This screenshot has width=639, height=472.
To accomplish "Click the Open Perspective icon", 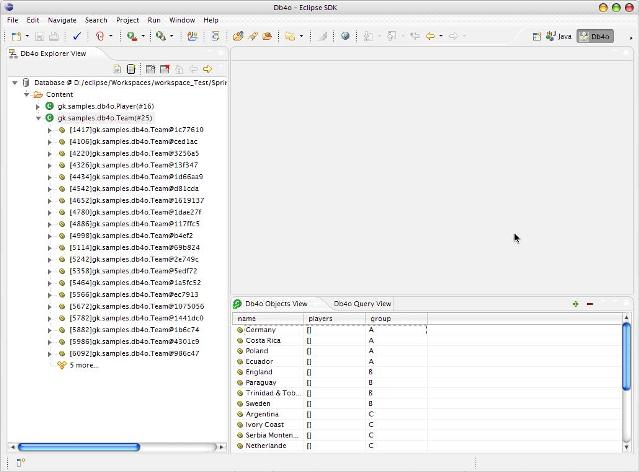I will point(537,36).
